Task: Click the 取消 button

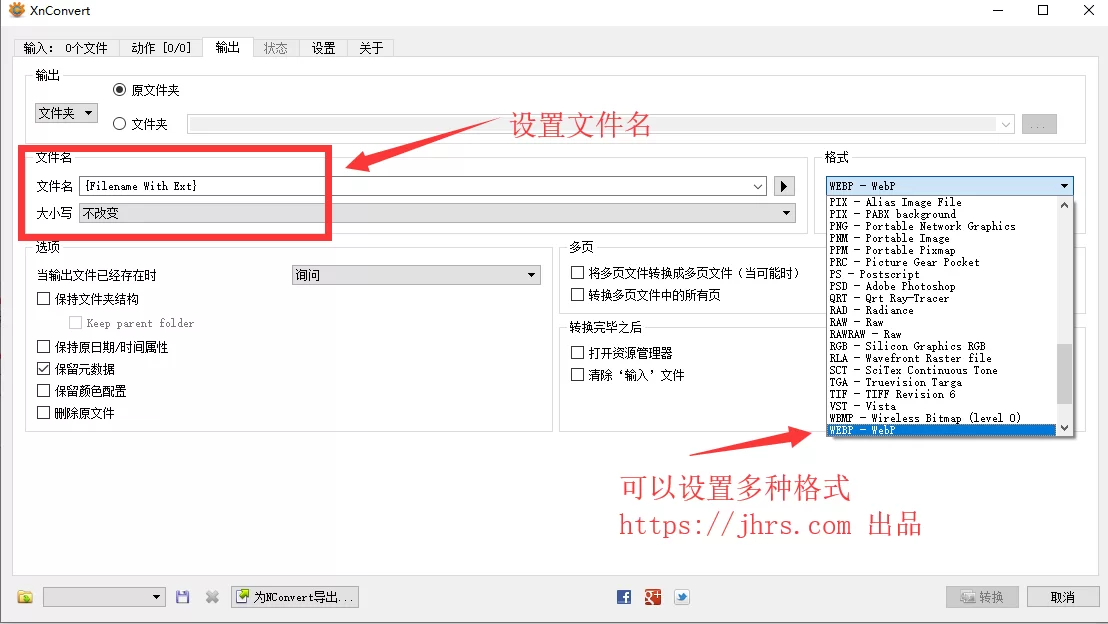Action: 1063,597
